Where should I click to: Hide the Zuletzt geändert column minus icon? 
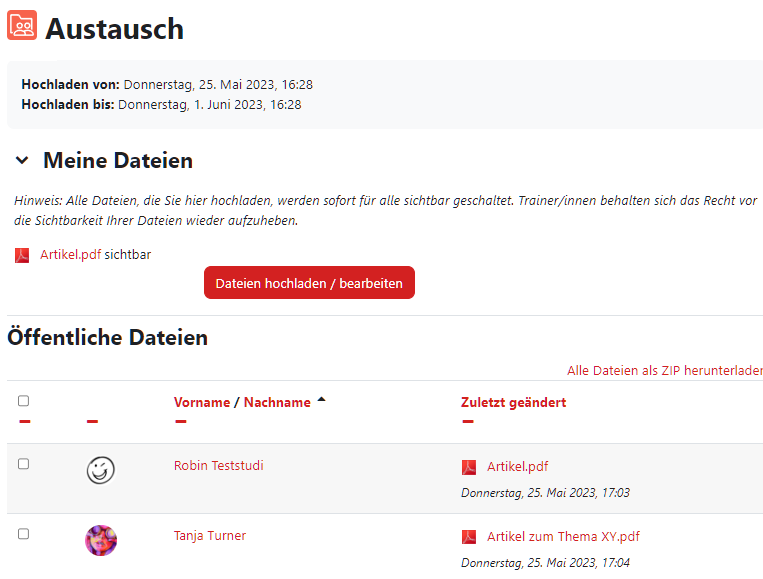468,421
